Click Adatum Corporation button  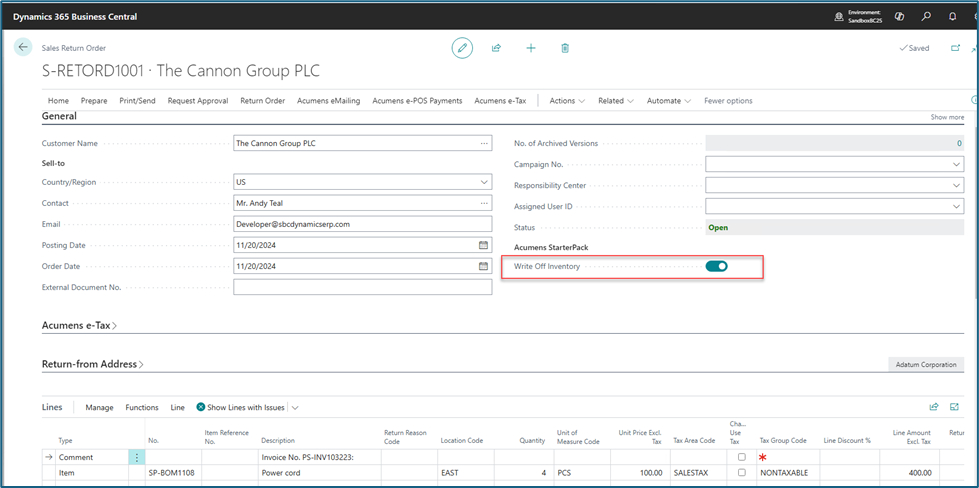pyautogui.click(x=926, y=364)
